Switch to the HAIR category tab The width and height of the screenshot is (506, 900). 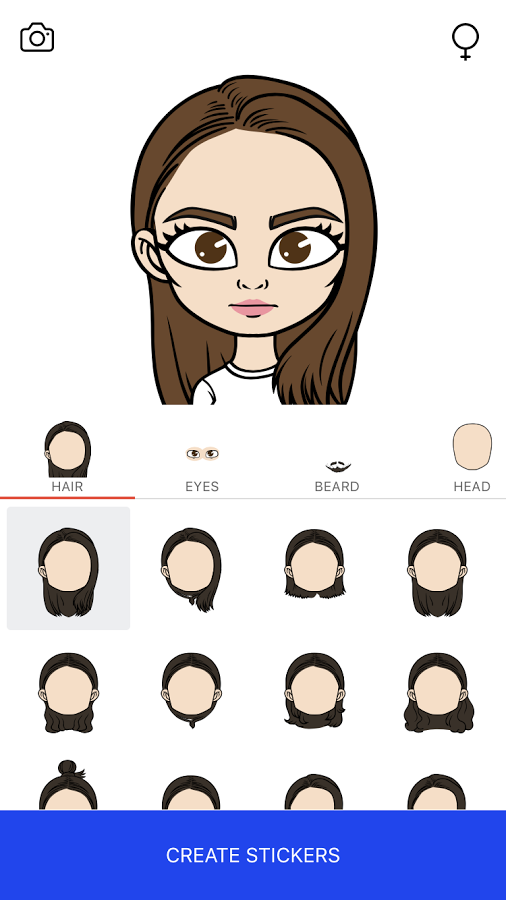pyautogui.click(x=68, y=457)
